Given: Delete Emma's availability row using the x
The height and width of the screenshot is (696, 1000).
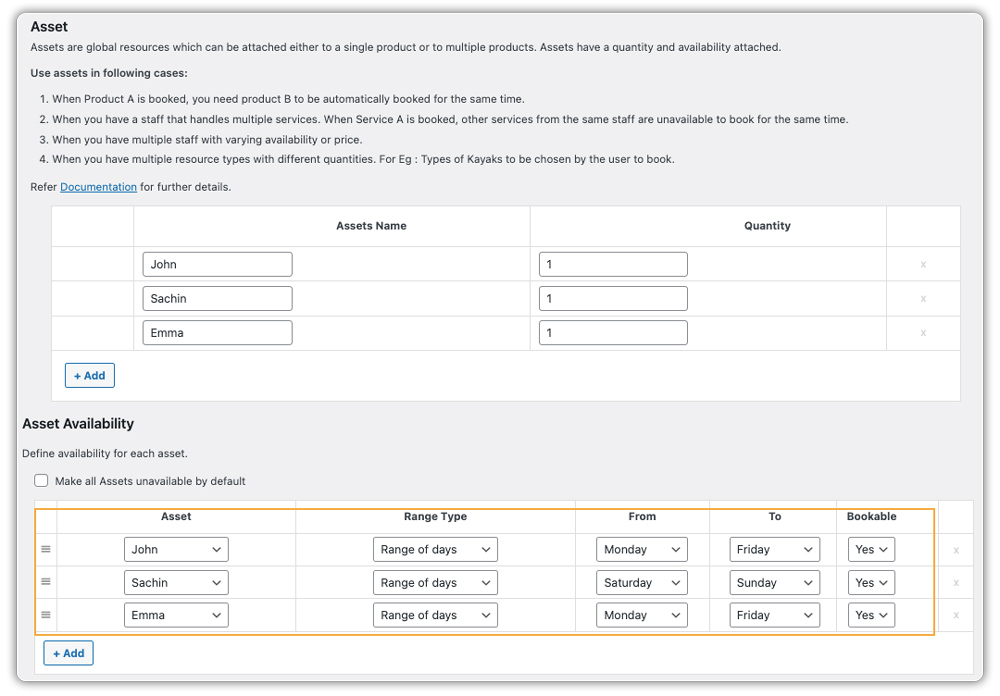Looking at the screenshot, I should 956,615.
